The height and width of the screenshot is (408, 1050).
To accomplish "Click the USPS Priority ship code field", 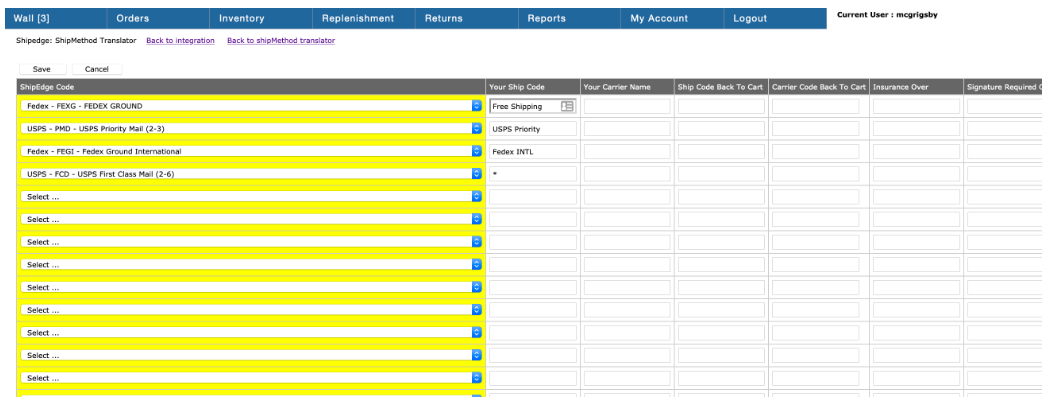I will tap(532, 129).
